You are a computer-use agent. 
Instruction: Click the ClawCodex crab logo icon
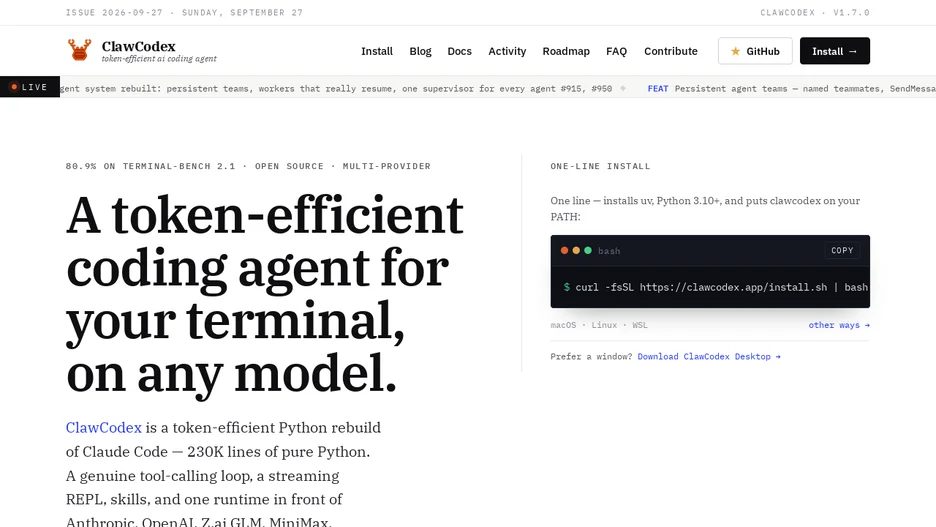tap(79, 50)
